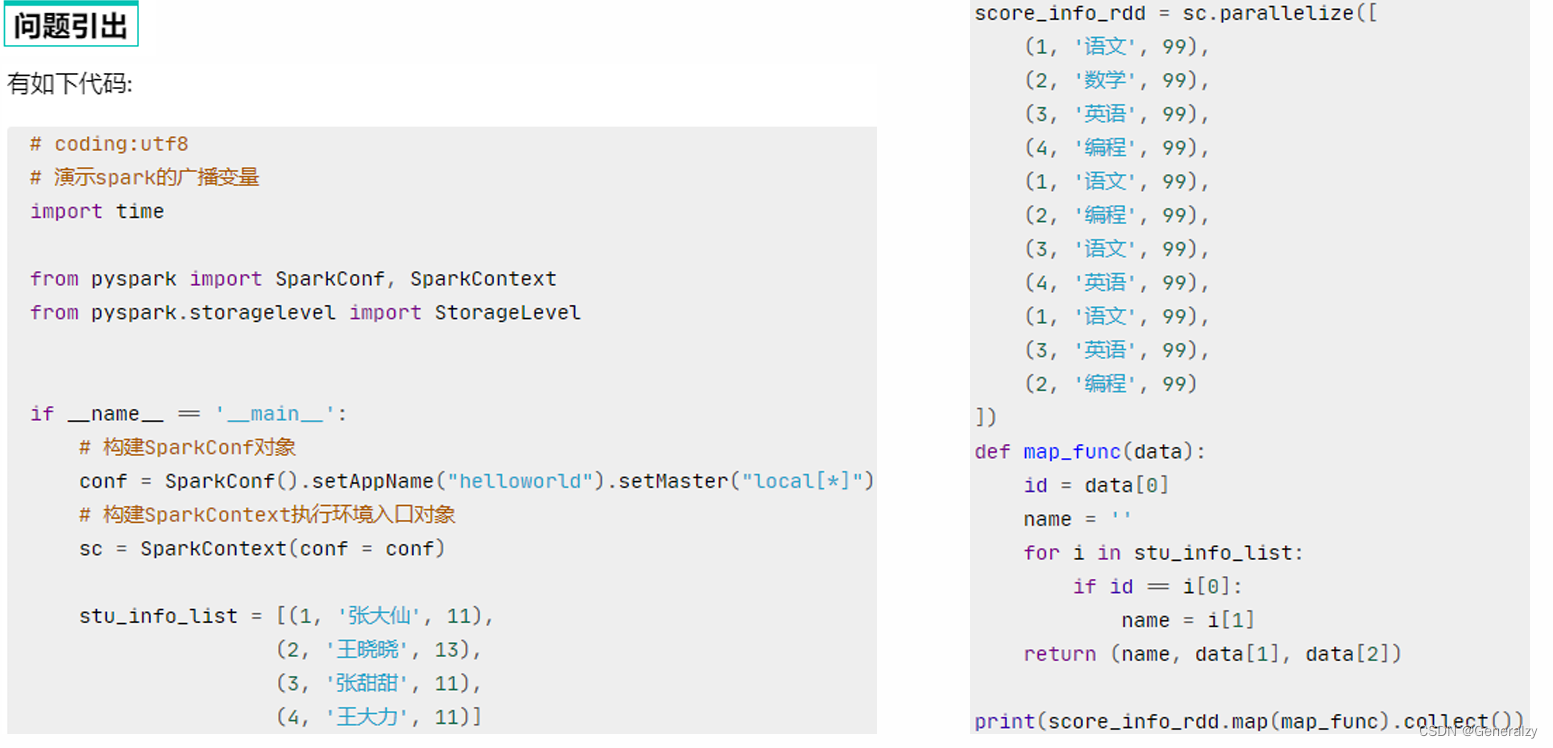Click the 'from pyspark.storagelevel import StorageLevel' line

pos(305,312)
